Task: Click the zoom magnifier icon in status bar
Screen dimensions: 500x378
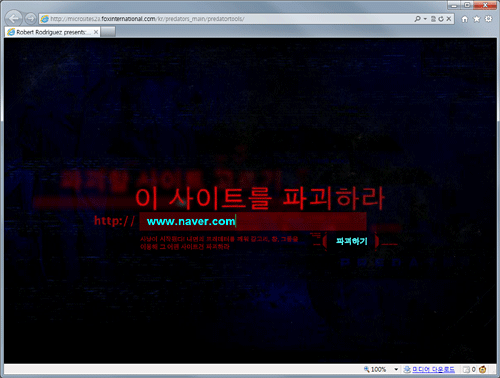Action: click(366, 369)
